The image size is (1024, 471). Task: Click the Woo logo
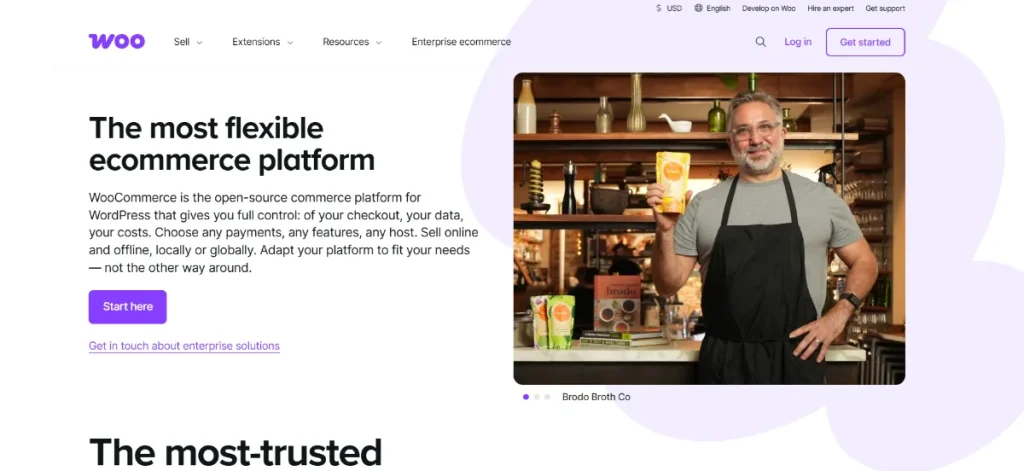pos(117,41)
